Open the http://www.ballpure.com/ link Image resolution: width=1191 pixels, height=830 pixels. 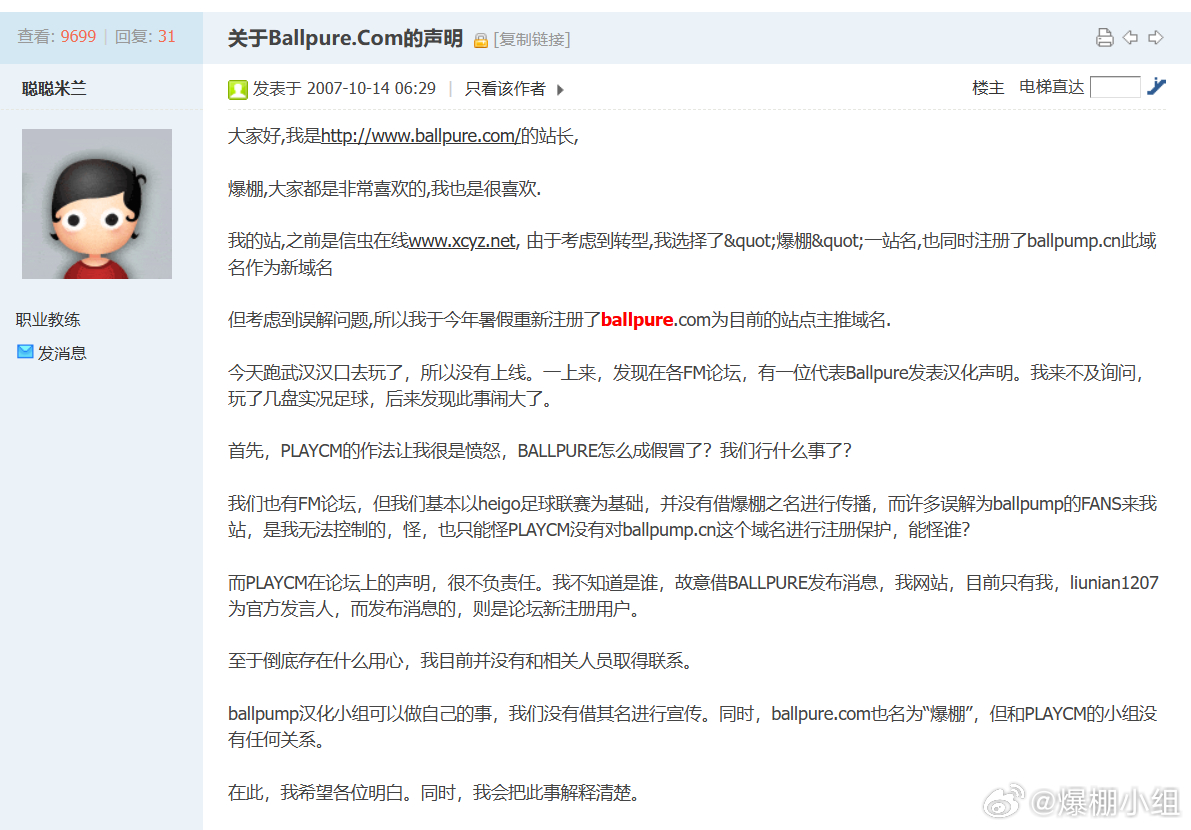point(421,136)
